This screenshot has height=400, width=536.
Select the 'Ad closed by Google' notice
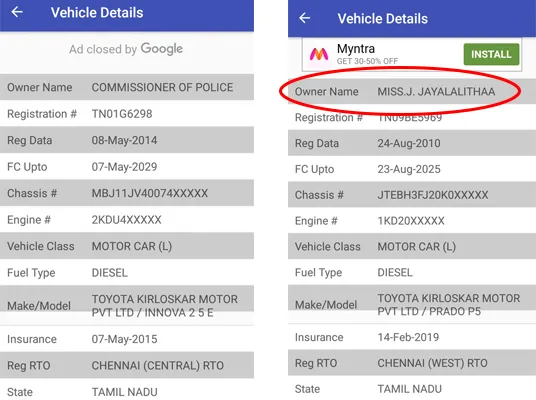click(126, 49)
